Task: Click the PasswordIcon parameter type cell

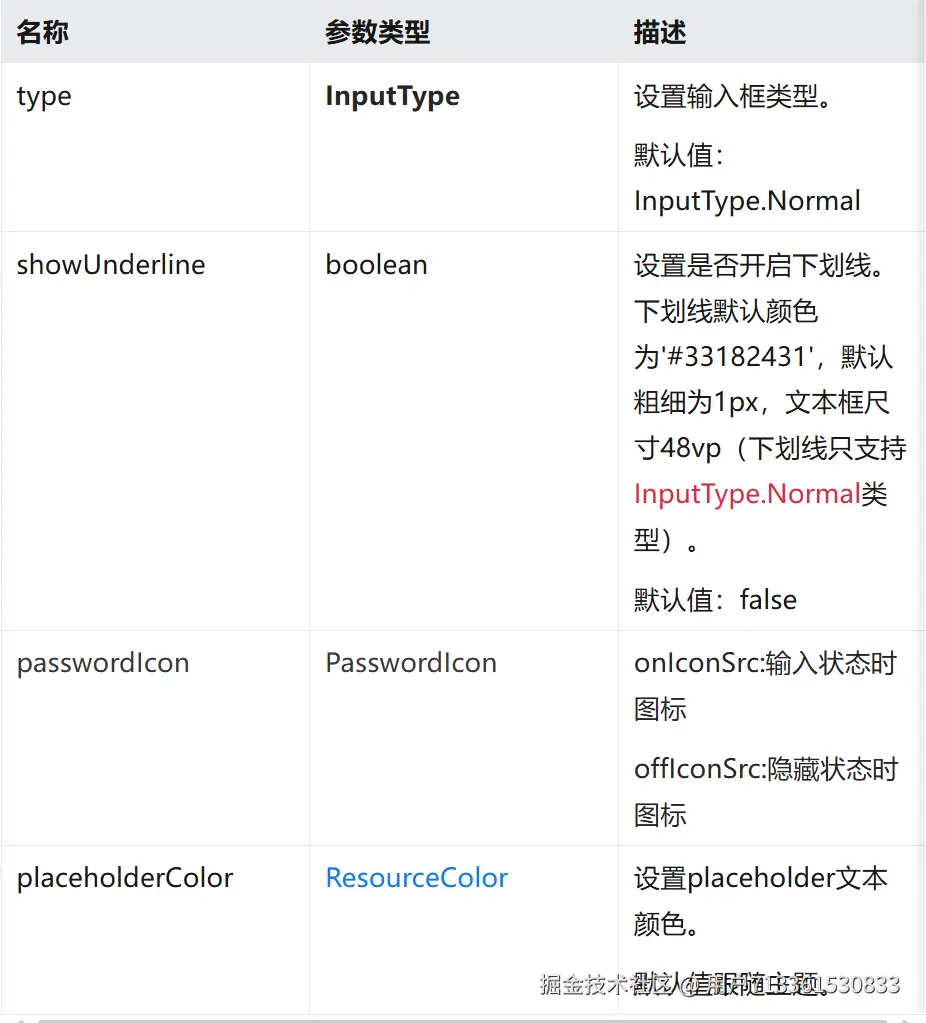Action: (411, 663)
